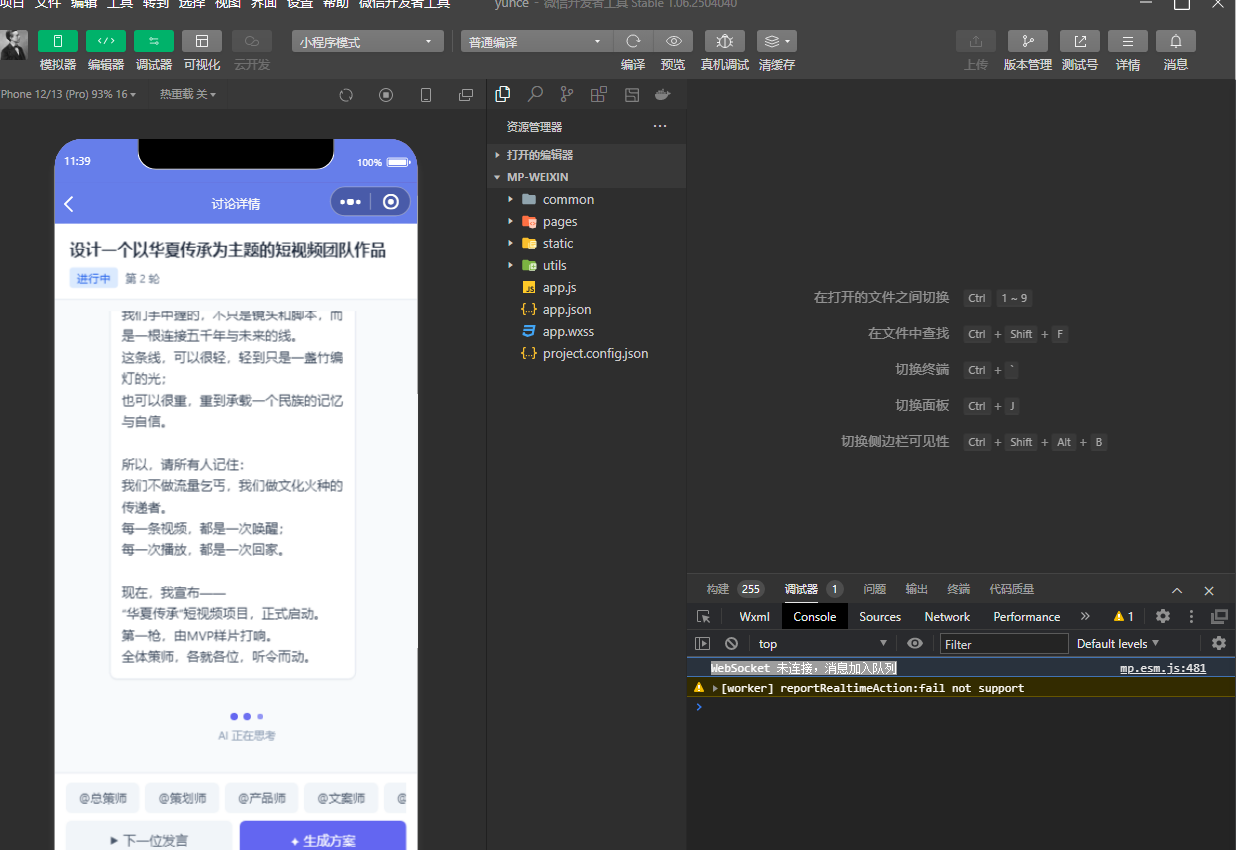The height and width of the screenshot is (850, 1236).
Task: Toggle the 模拟器 simulator panel button
Action: pyautogui.click(x=58, y=41)
